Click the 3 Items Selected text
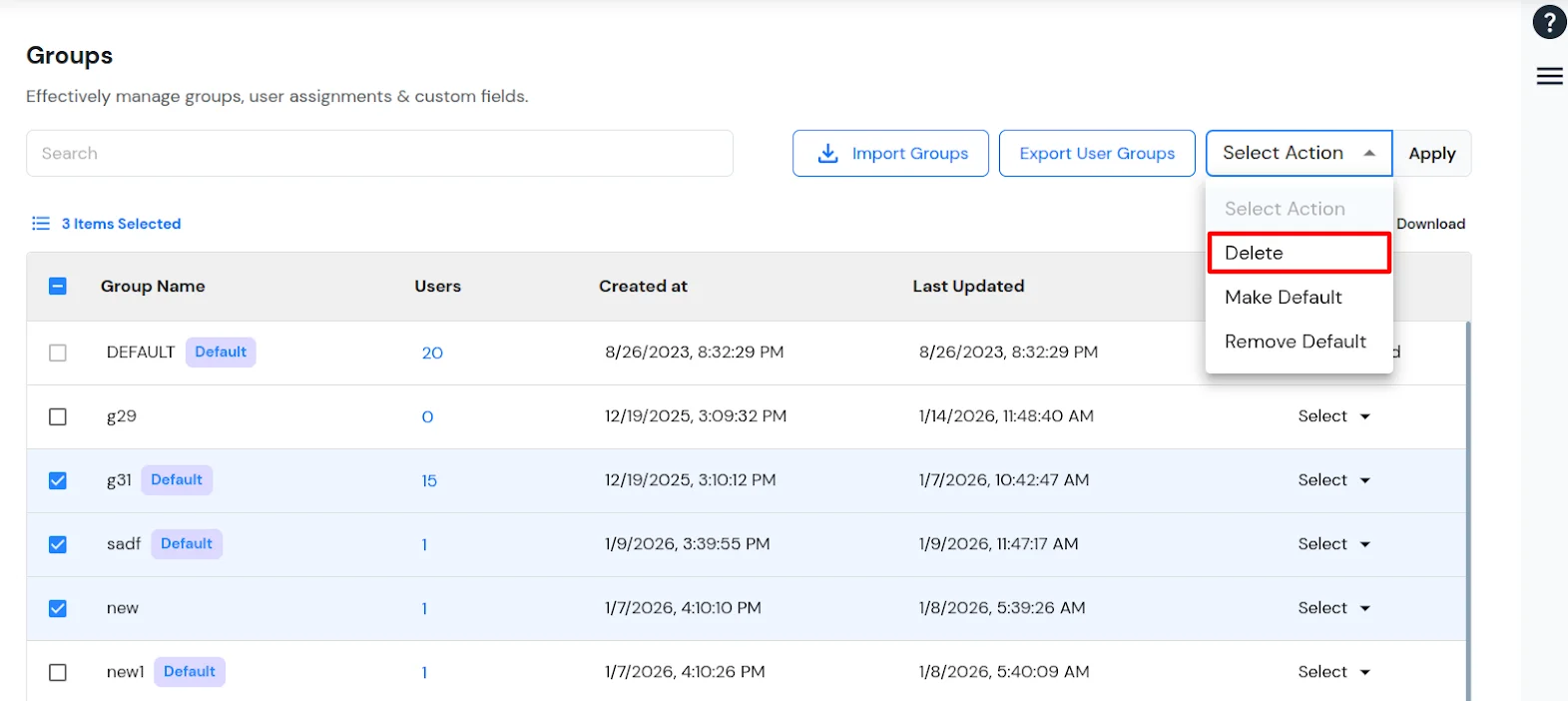Screen dimensions: 1568x701 [121, 224]
